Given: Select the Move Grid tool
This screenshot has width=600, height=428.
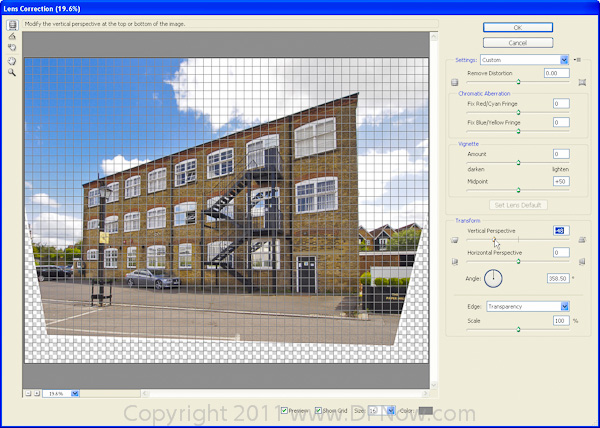Looking at the screenshot, I should pos(12,47).
